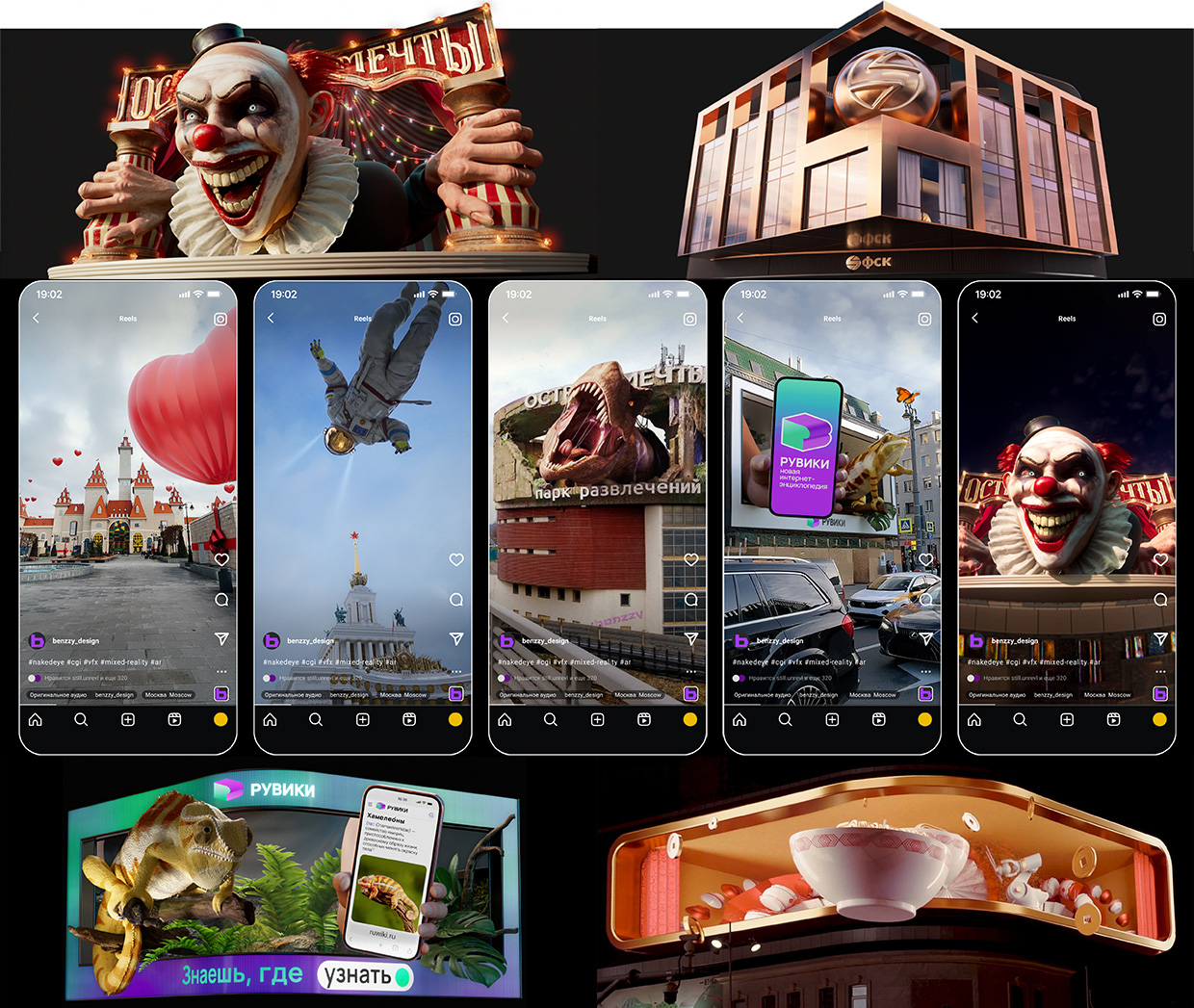Tap the Оригинальное аудио tag on the clown reel
The image size is (1194, 1008).
tap(997, 694)
